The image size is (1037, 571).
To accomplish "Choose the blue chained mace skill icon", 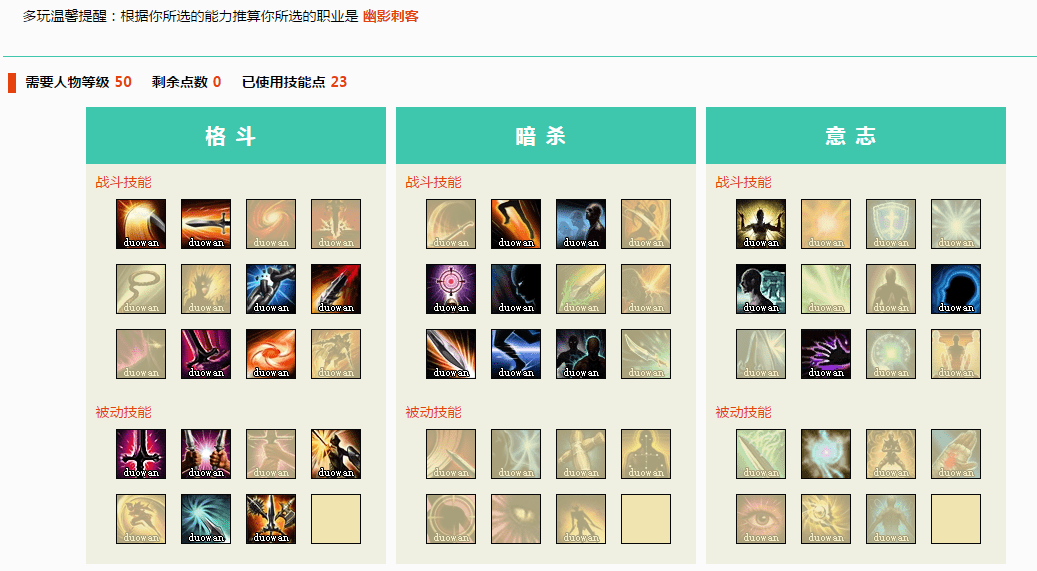I will coord(271,289).
